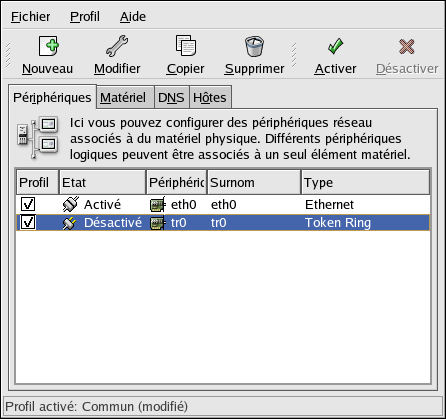Switch to the Hôtes tab
The height and width of the screenshot is (419, 446).
pos(210,98)
